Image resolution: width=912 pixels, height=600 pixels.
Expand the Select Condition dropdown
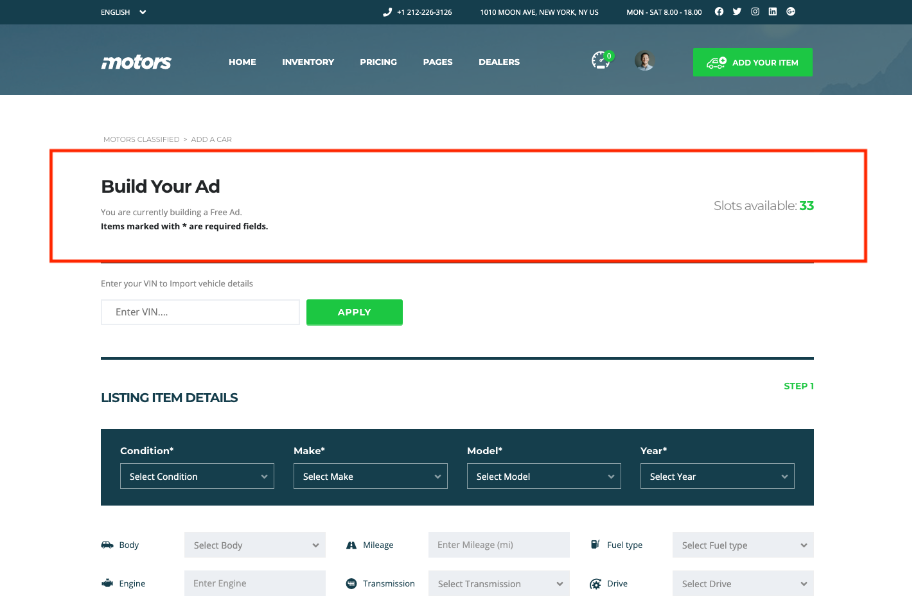pos(197,476)
